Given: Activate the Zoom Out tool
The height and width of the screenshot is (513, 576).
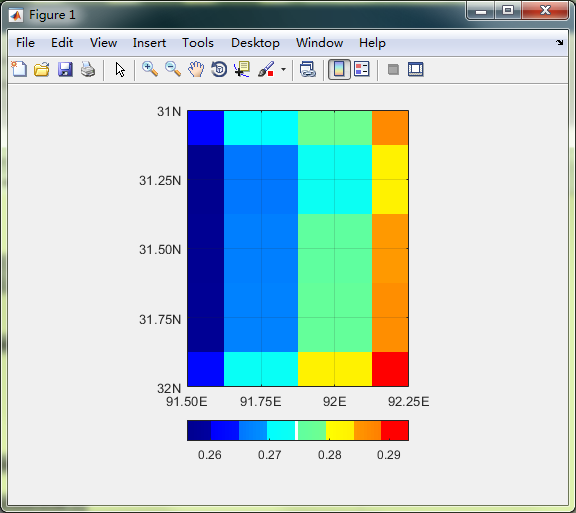Looking at the screenshot, I should tap(173, 69).
